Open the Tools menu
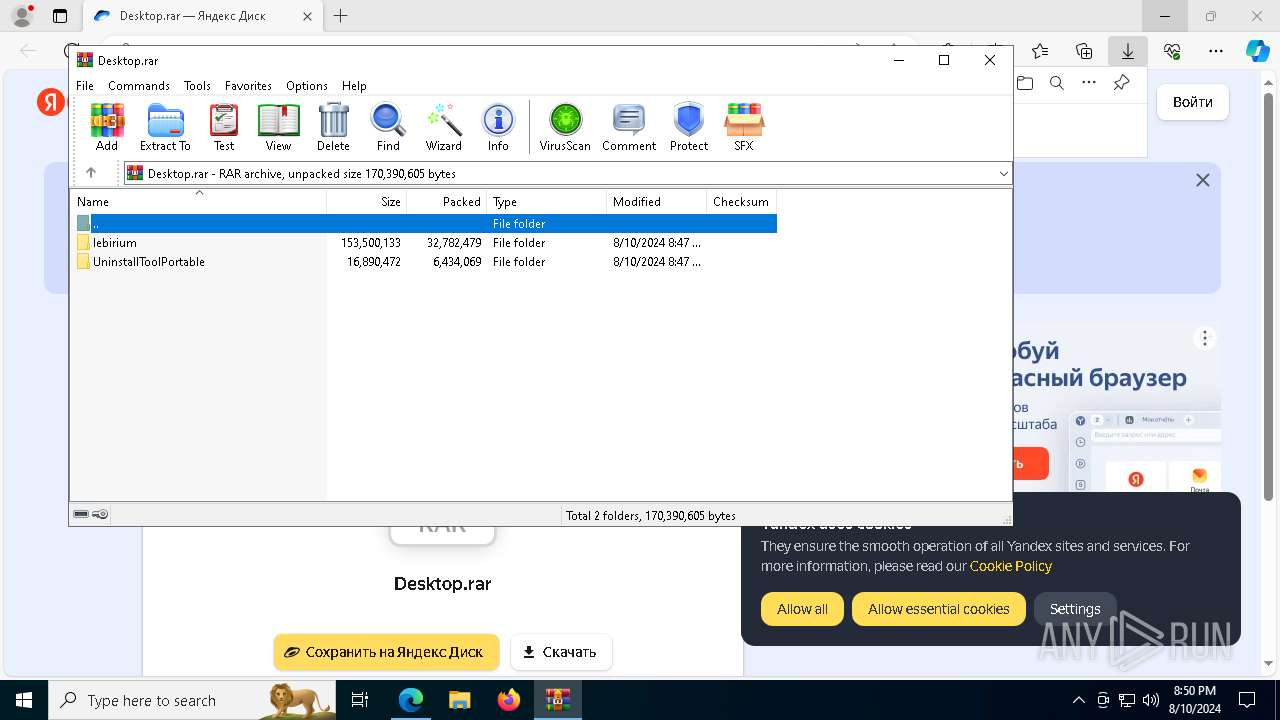Viewport: 1280px width, 720px height. click(197, 86)
